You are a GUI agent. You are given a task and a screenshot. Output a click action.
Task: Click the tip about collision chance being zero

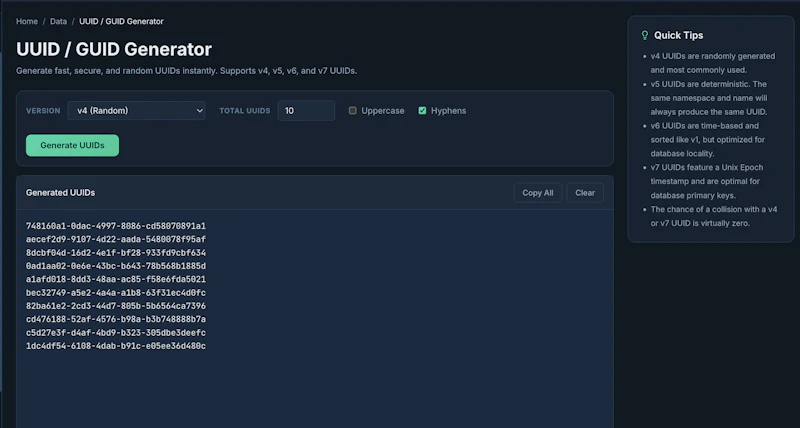tap(714, 216)
